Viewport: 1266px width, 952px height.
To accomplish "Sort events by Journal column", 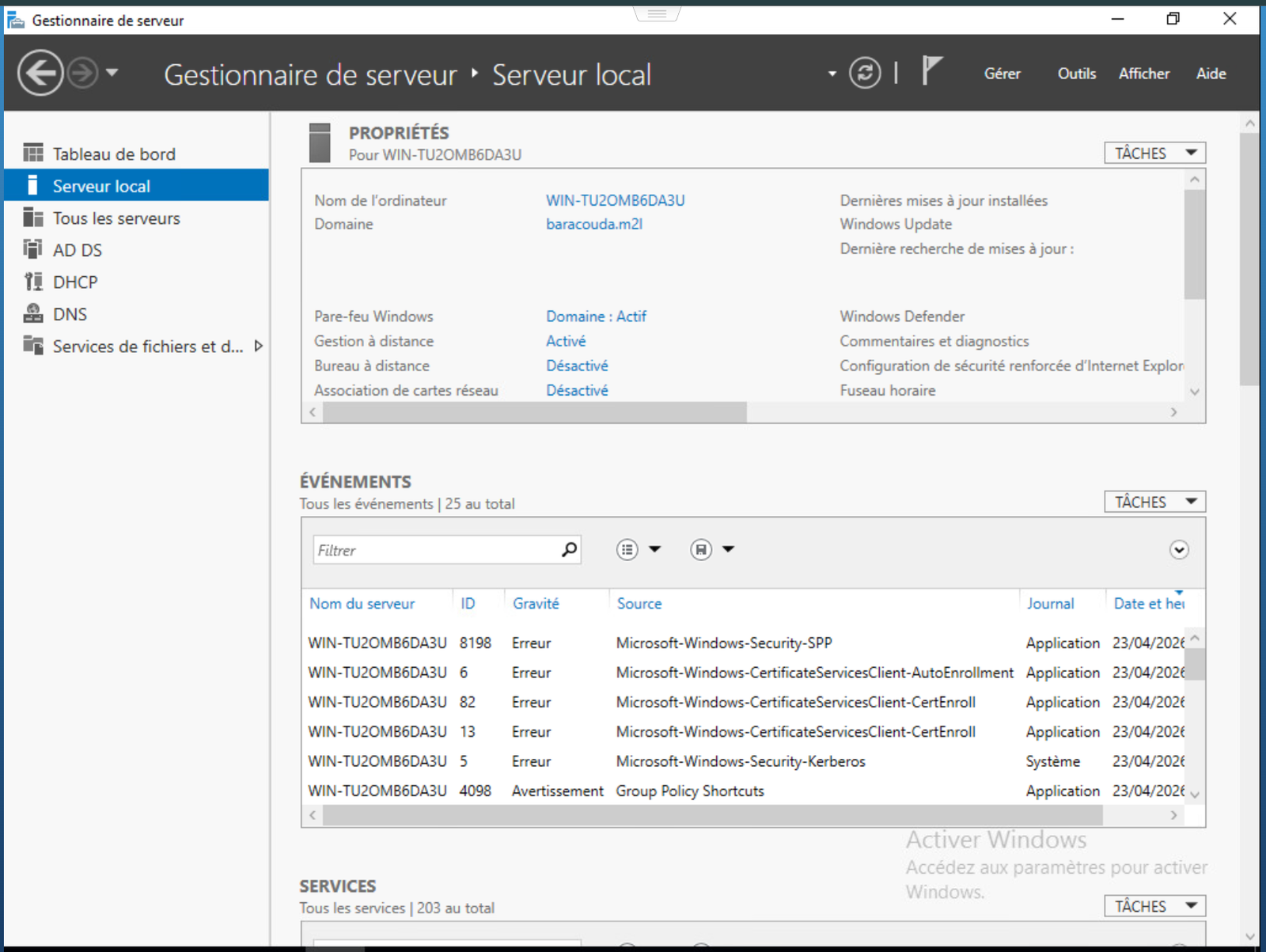I will 1050,604.
